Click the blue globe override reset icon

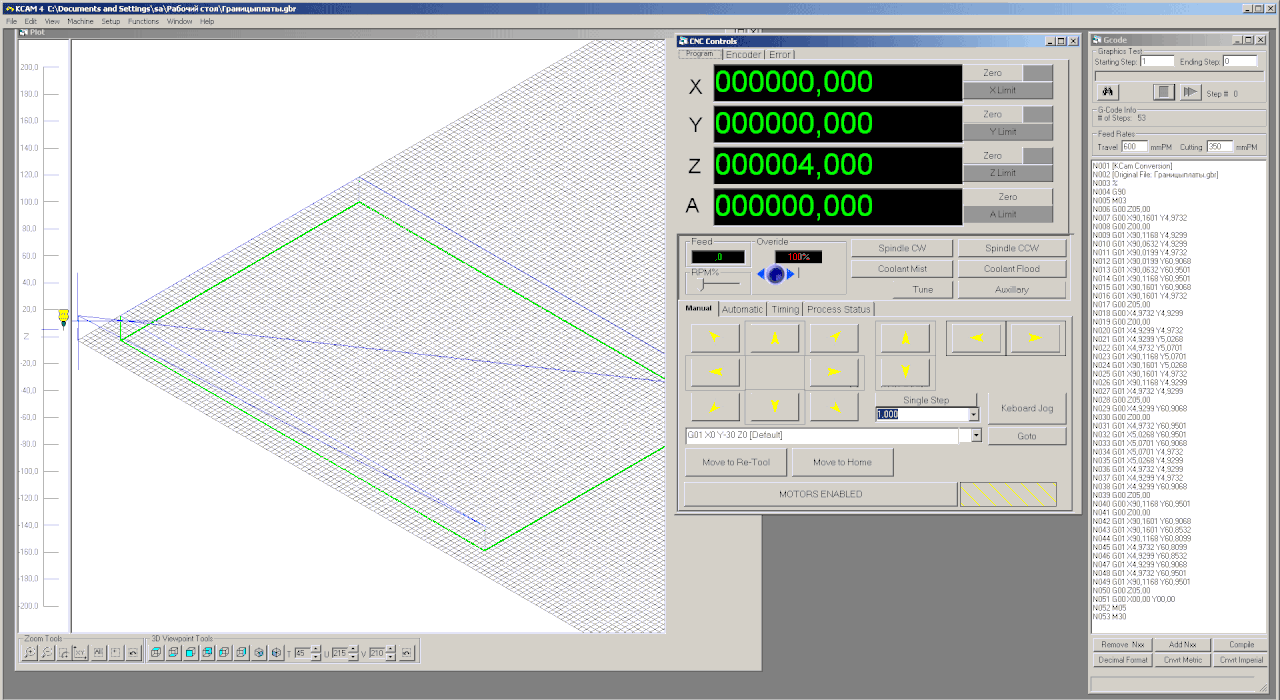click(x=775, y=274)
